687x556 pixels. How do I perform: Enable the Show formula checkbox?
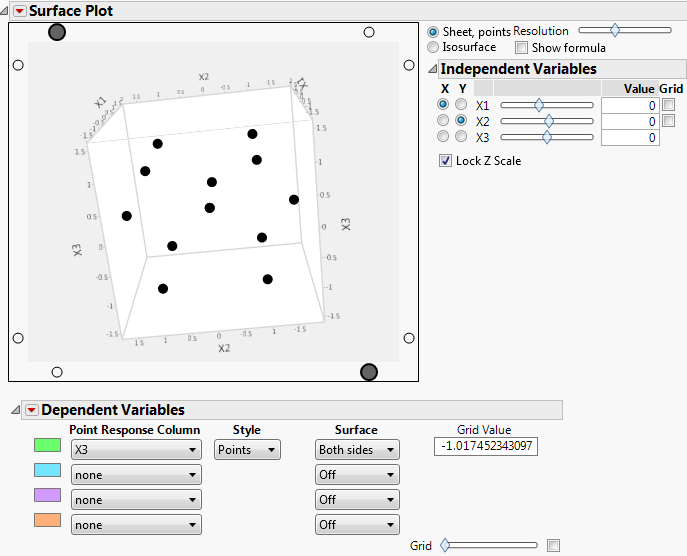521,48
